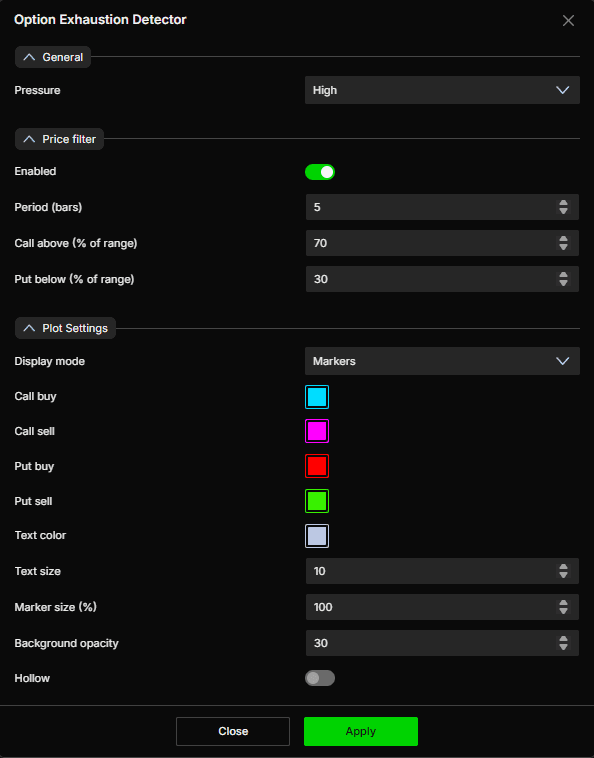Open the Text color swatch
This screenshot has height=758, width=594.
[317, 536]
